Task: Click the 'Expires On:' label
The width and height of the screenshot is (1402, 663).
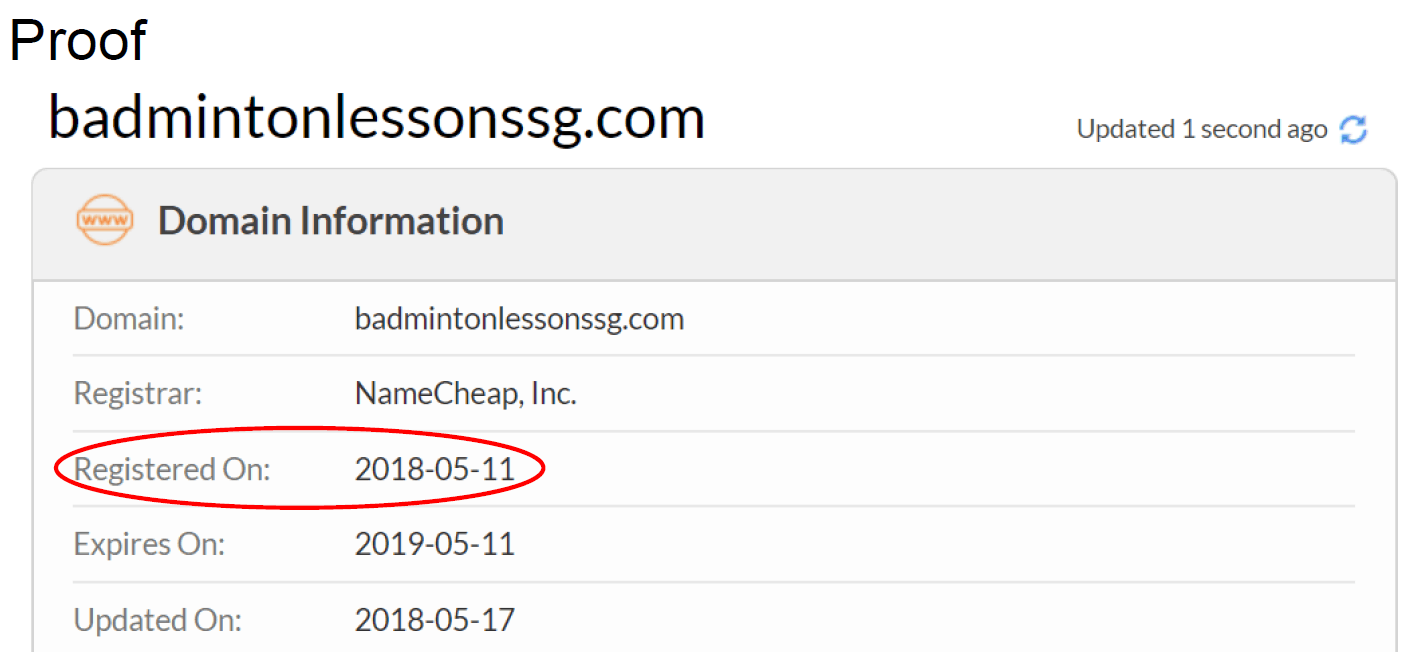Action: click(150, 544)
